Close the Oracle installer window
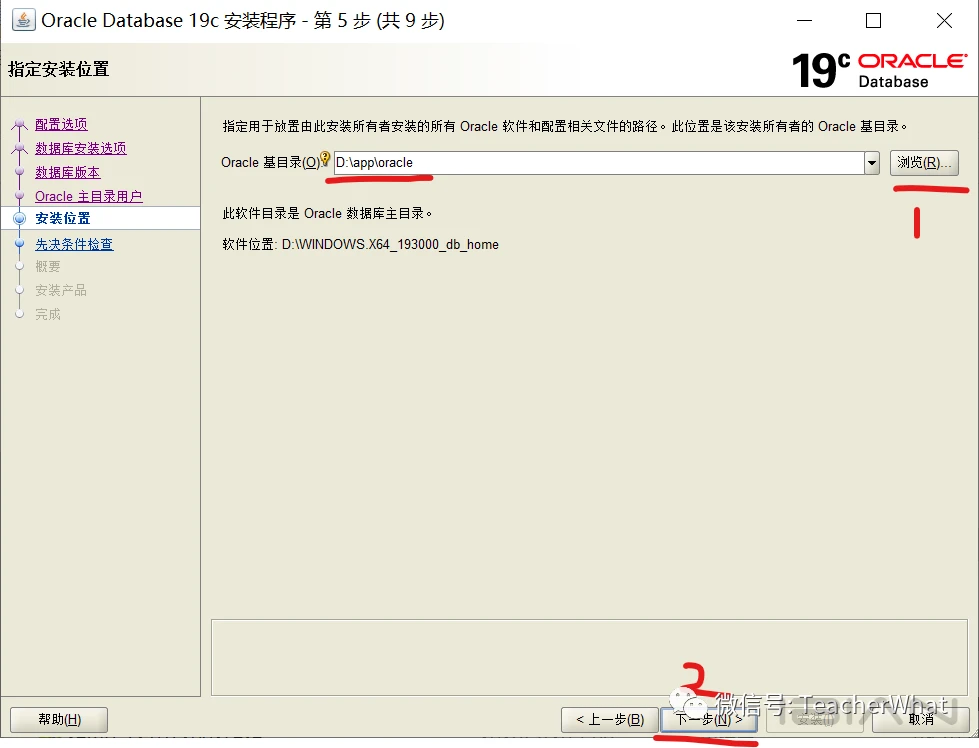This screenshot has height=748, width=979. [x=944, y=21]
